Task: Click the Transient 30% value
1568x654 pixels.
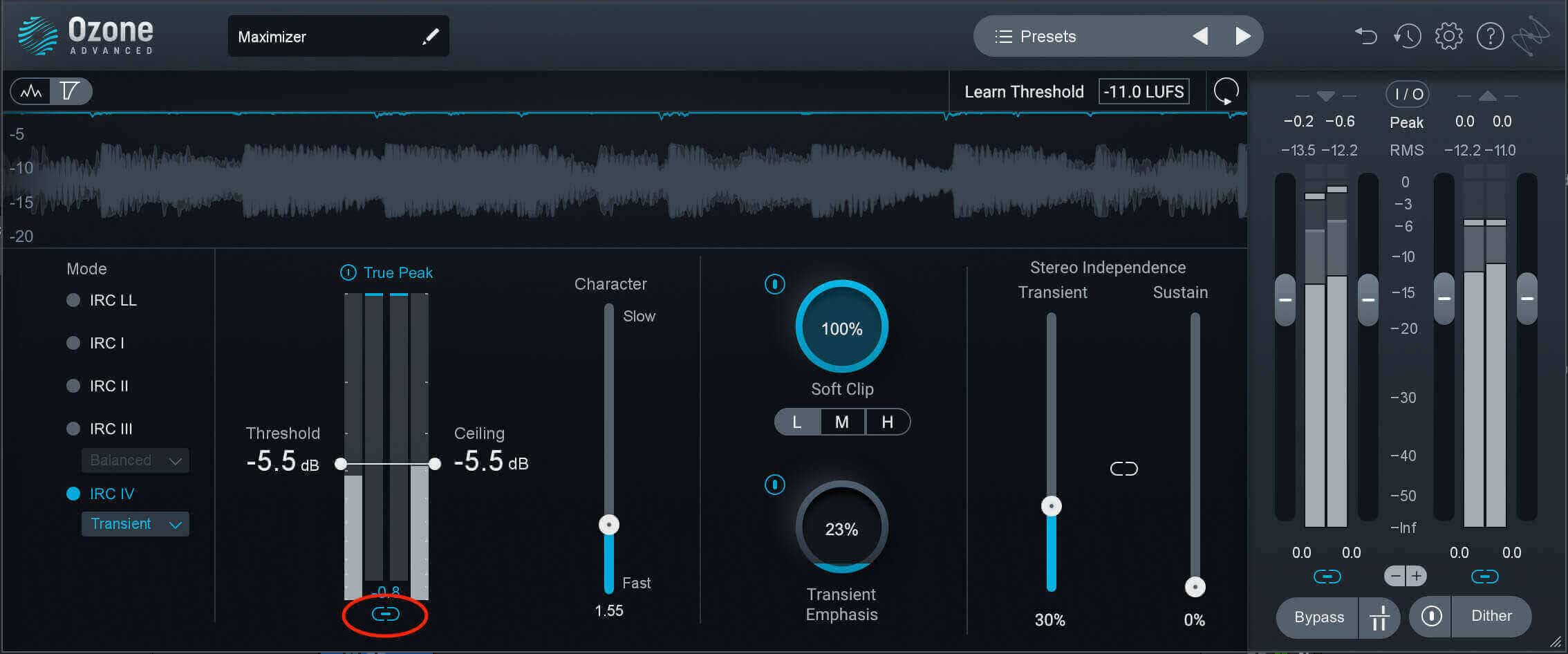Action: tap(1049, 620)
